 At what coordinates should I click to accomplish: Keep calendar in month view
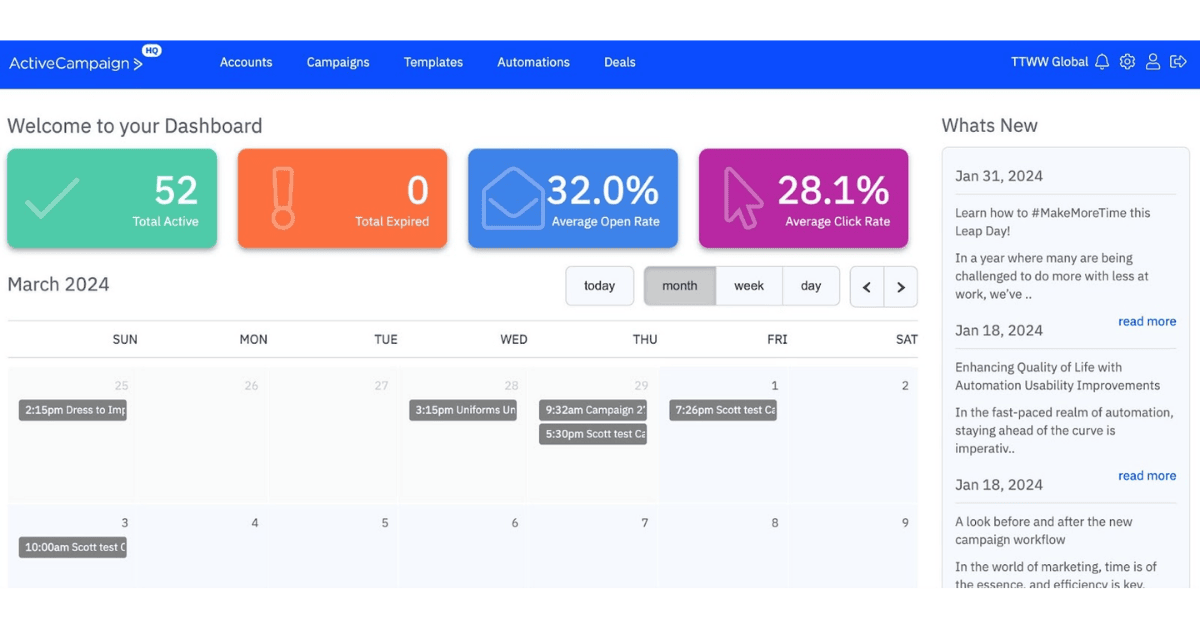(680, 286)
